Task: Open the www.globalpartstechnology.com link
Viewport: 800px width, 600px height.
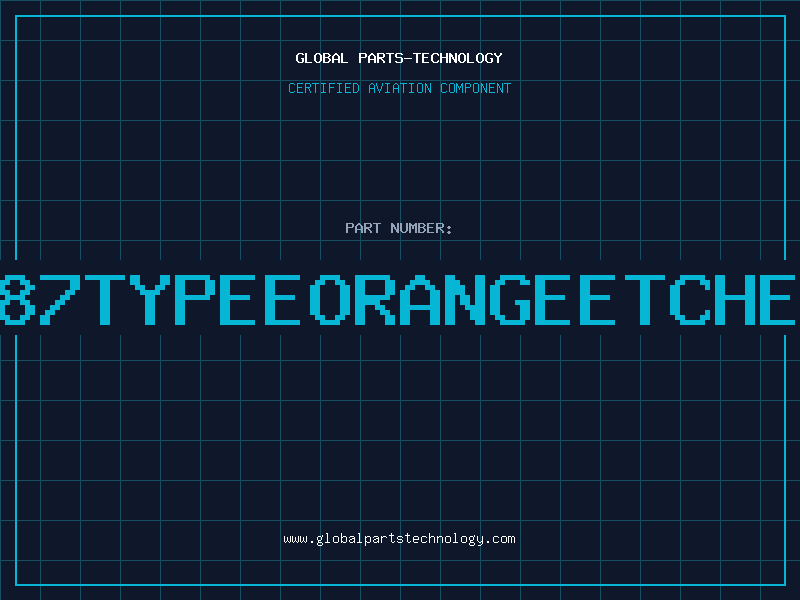Action: [399, 539]
